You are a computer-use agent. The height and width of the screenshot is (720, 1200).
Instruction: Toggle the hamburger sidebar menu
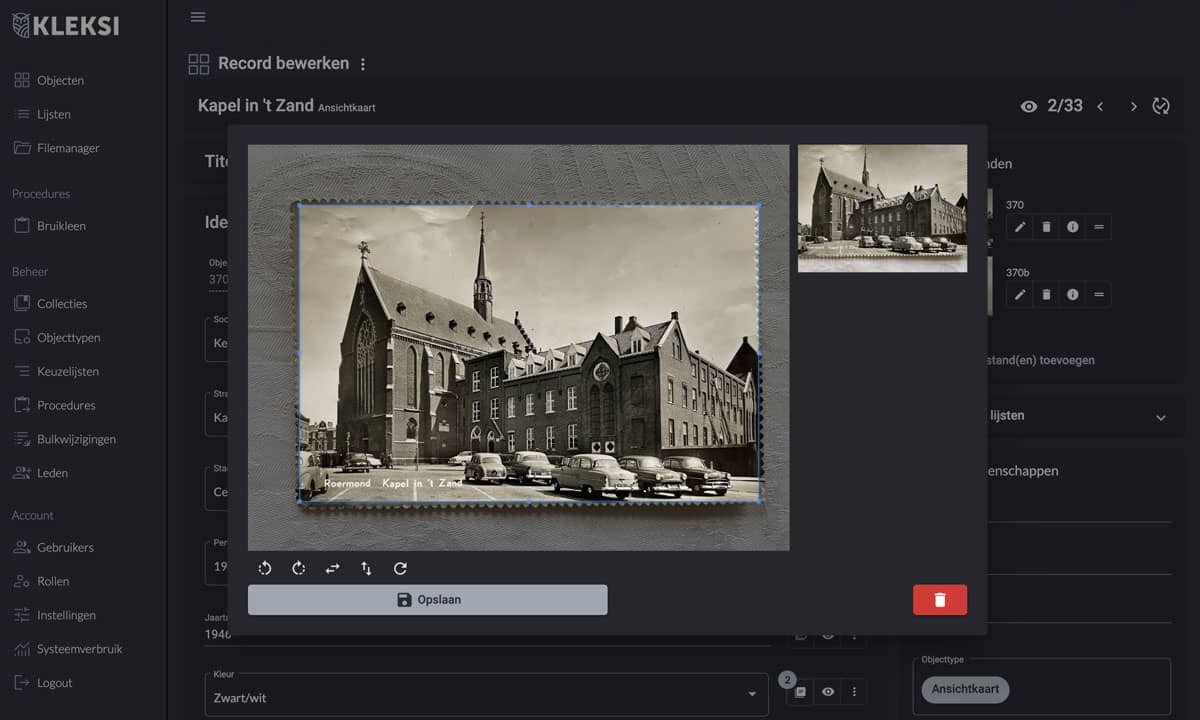[x=198, y=17]
